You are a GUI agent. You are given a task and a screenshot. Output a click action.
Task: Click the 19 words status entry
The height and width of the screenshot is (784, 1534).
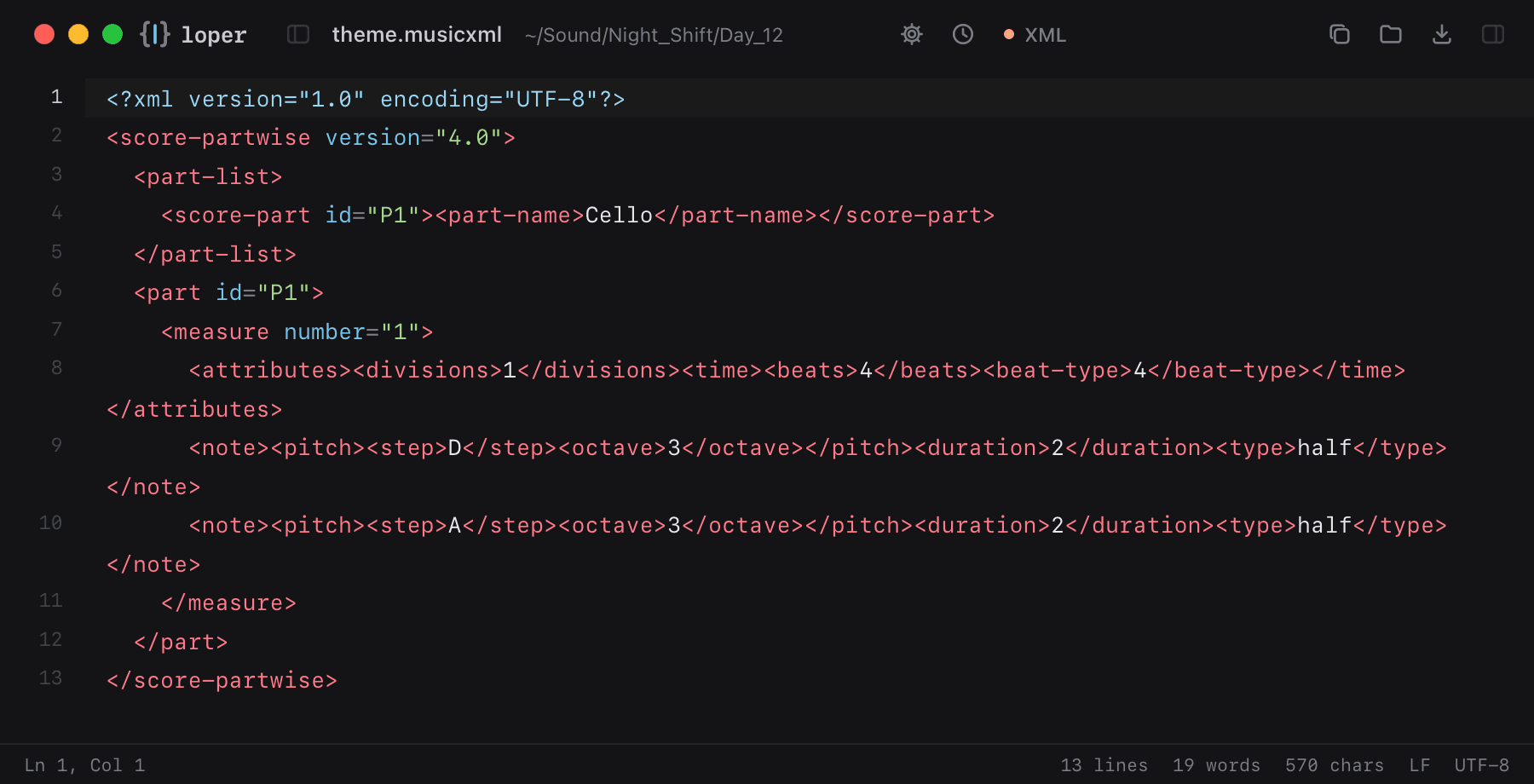pos(1216,765)
